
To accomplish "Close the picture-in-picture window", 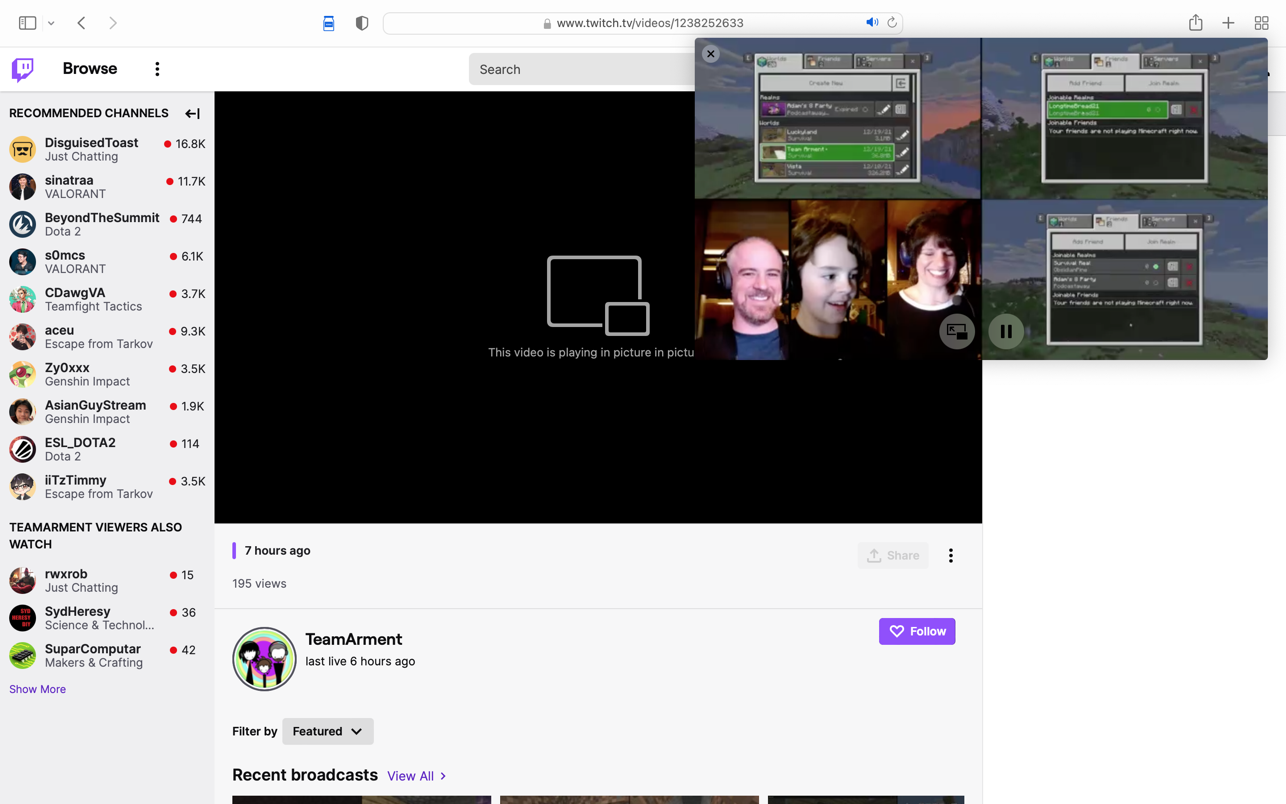I will 710,54.
